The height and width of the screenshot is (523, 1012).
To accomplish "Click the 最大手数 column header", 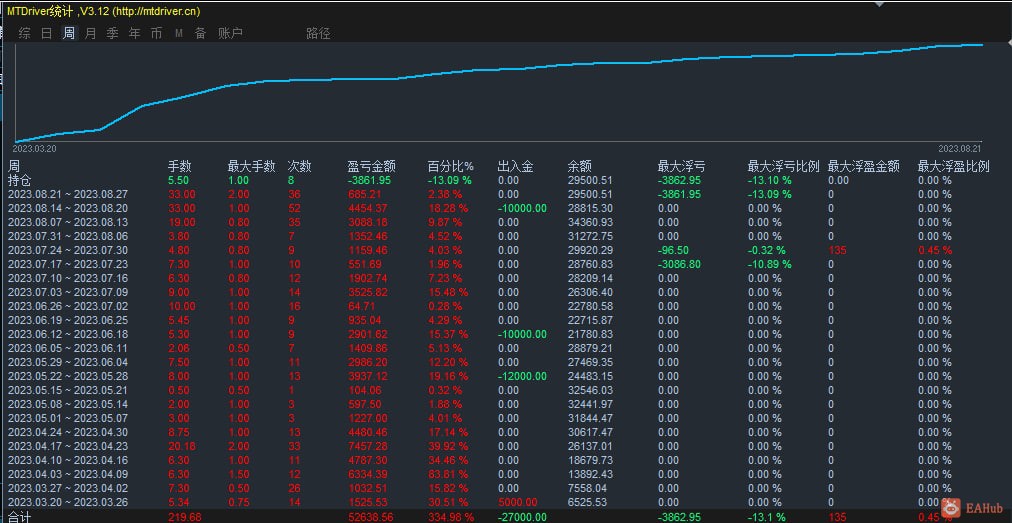I will point(252,167).
